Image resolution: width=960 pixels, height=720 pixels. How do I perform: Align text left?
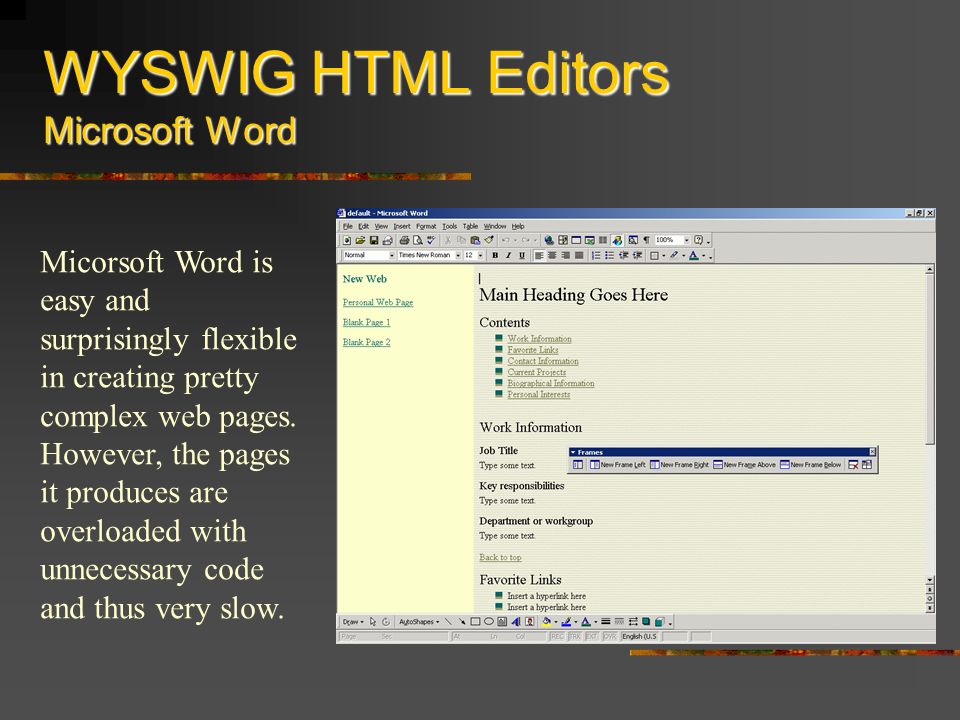click(539, 256)
